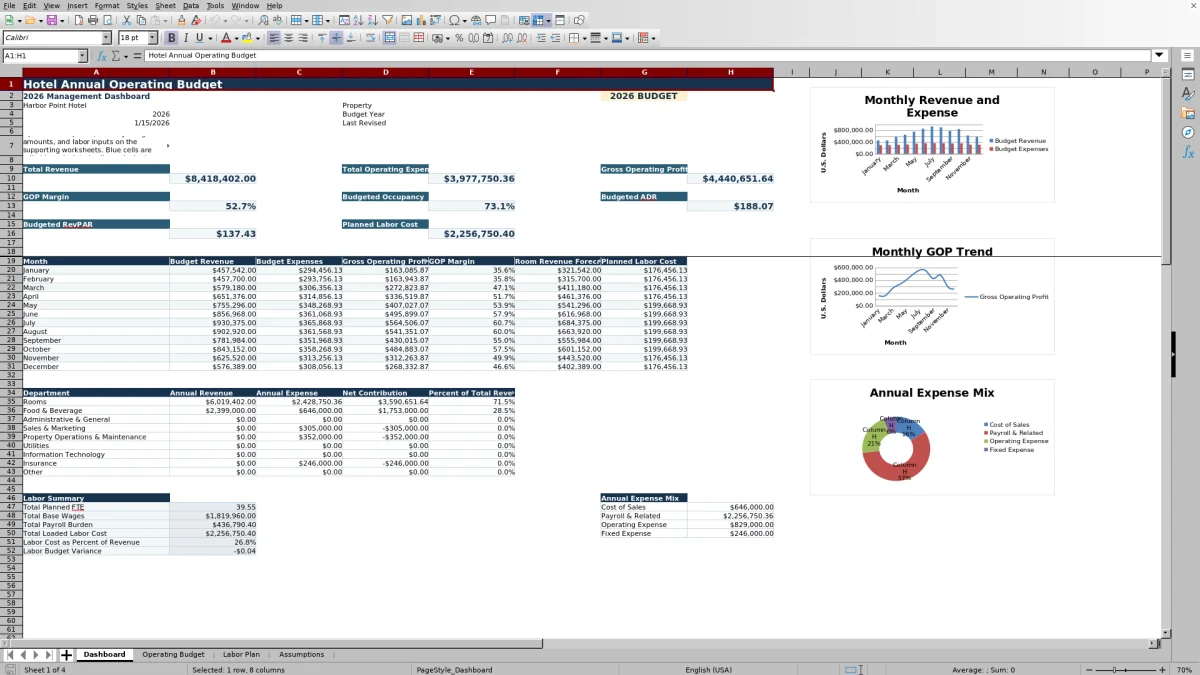The height and width of the screenshot is (675, 1200).
Task: Click the Sort Descending icon
Action: coord(372,20)
